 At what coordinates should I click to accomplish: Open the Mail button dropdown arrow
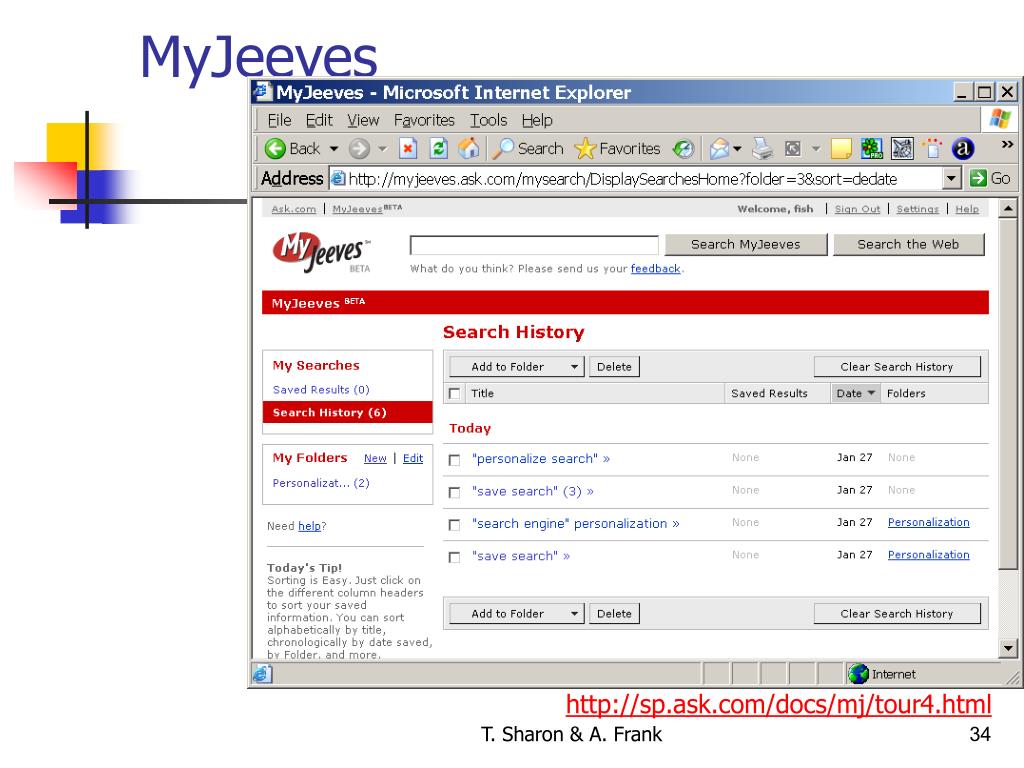point(737,149)
